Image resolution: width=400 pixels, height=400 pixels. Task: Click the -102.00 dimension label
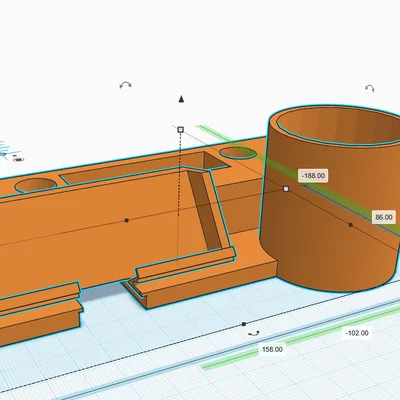357,333
